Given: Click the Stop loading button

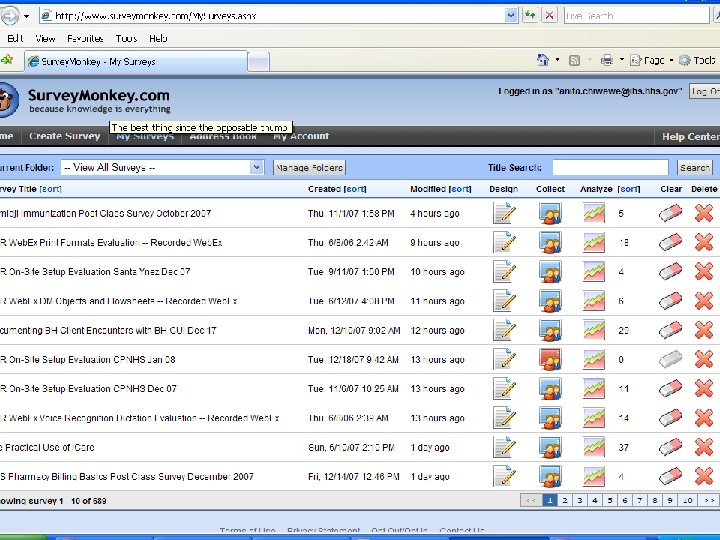Looking at the screenshot, I should click(549, 16).
